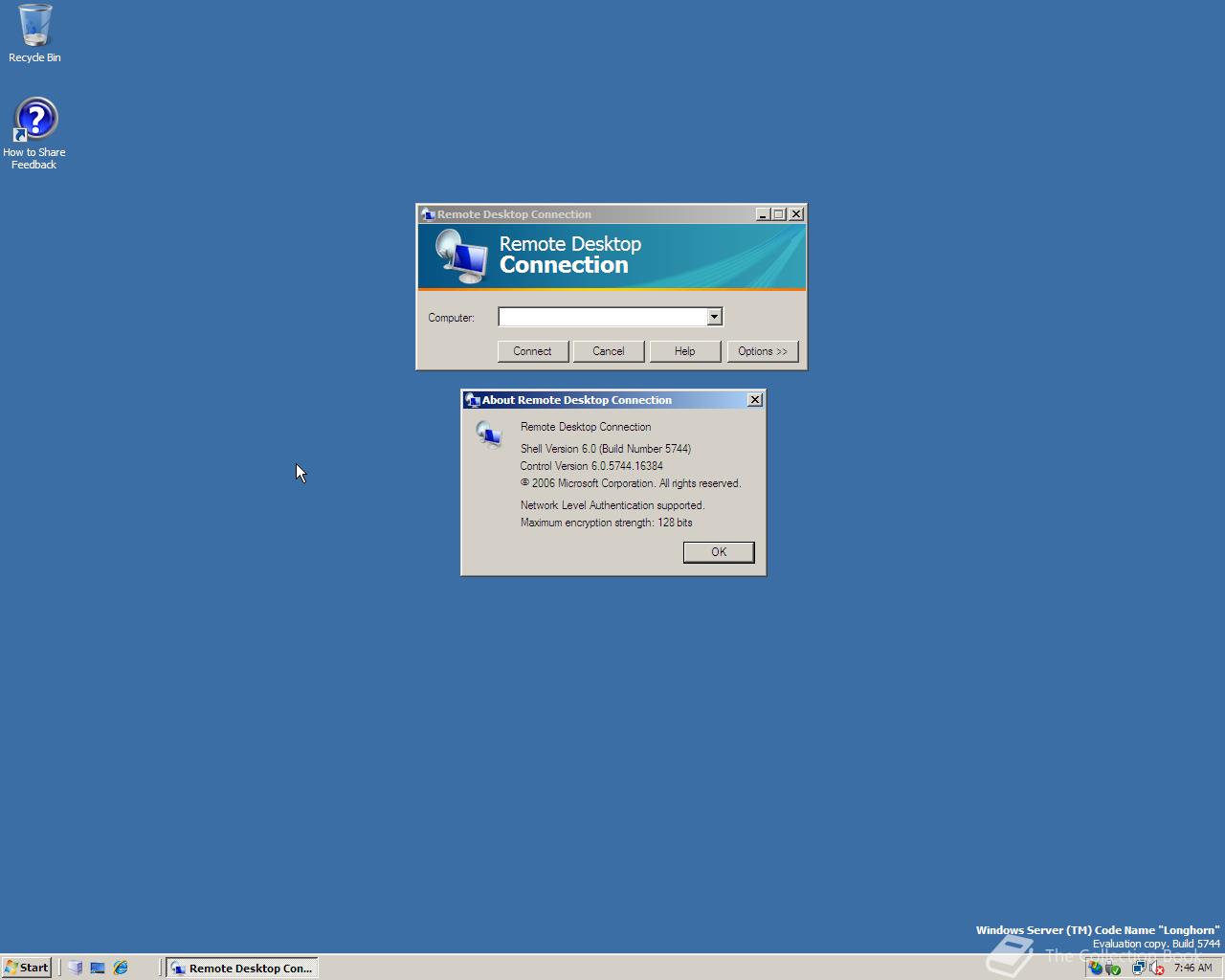Click the muted volume tray icon
Image resolution: width=1225 pixels, height=980 pixels.
tap(1156, 968)
